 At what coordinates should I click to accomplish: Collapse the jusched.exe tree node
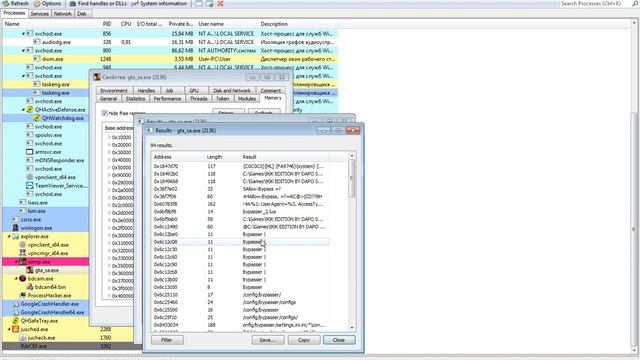pos(9,329)
